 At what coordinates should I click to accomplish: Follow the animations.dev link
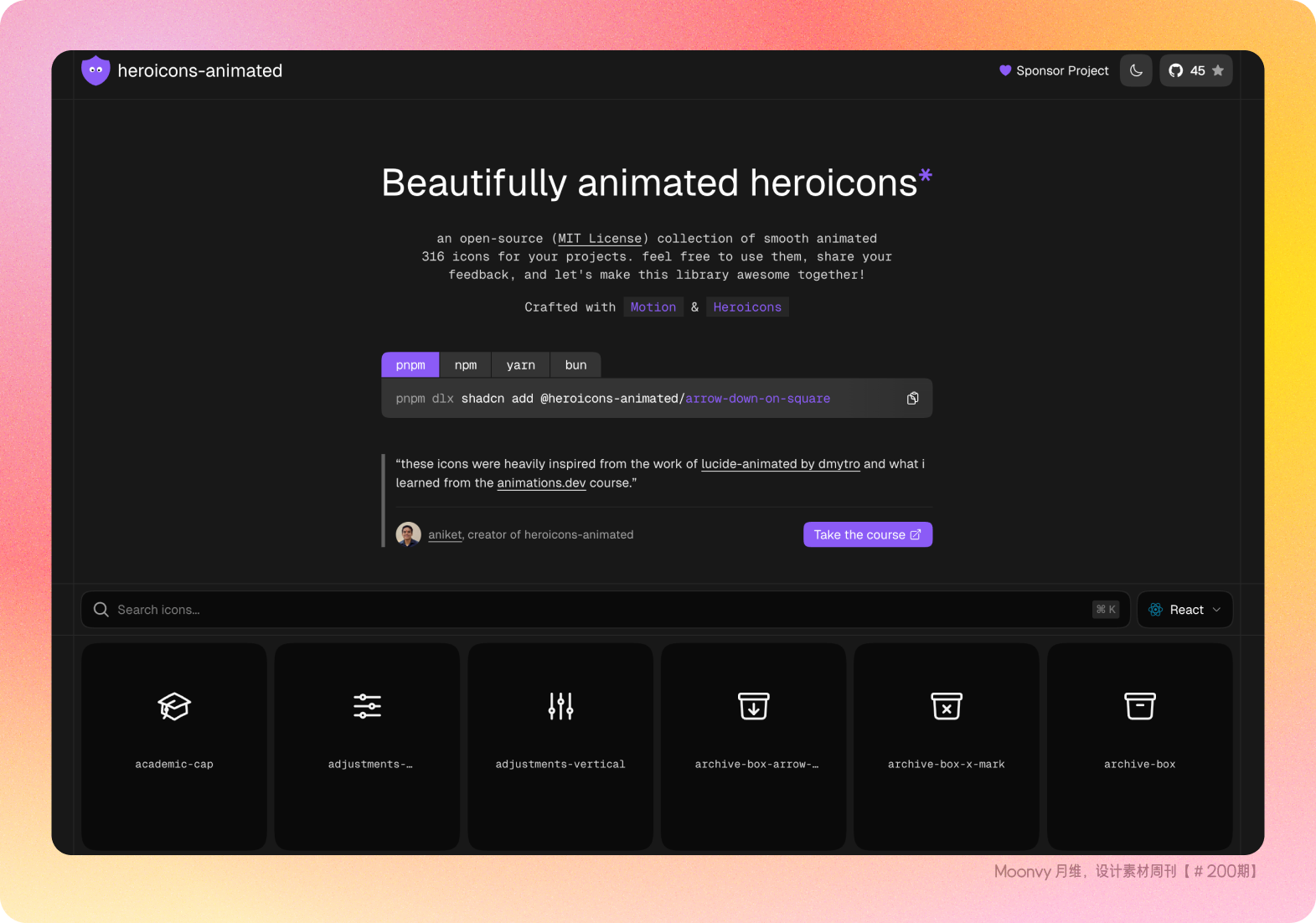(541, 483)
